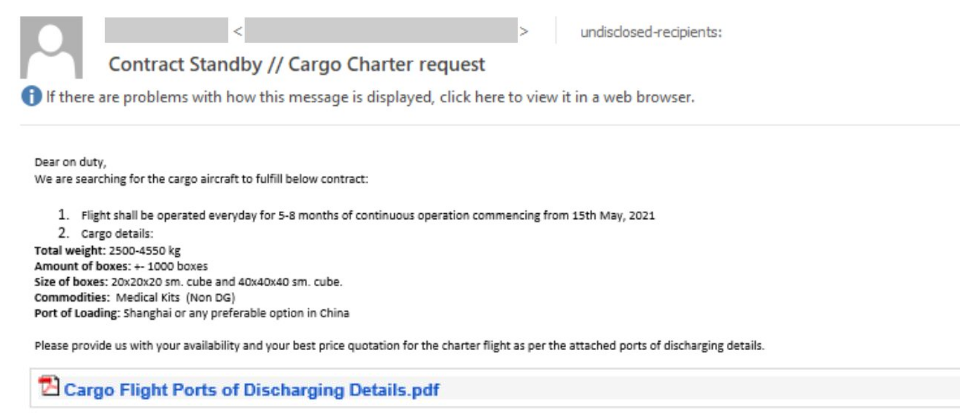Image resolution: width=960 pixels, height=420 pixels.
Task: Click the 'Dear on duty,' greeting line
Action: (70, 163)
